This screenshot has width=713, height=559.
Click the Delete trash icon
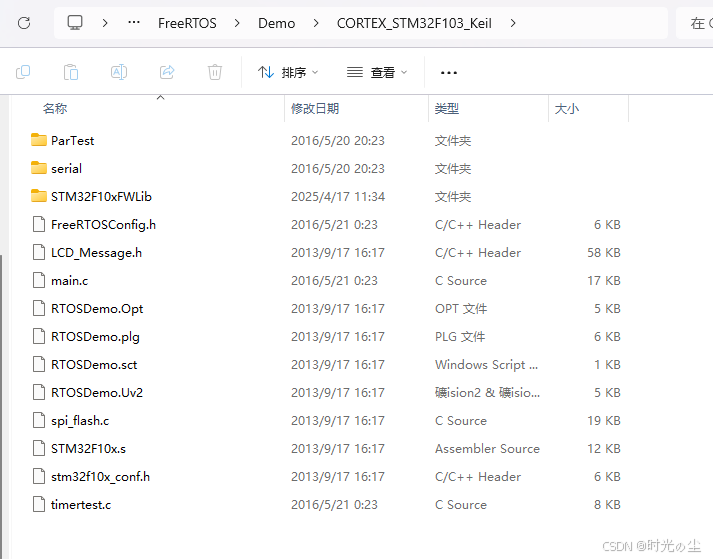pos(215,72)
